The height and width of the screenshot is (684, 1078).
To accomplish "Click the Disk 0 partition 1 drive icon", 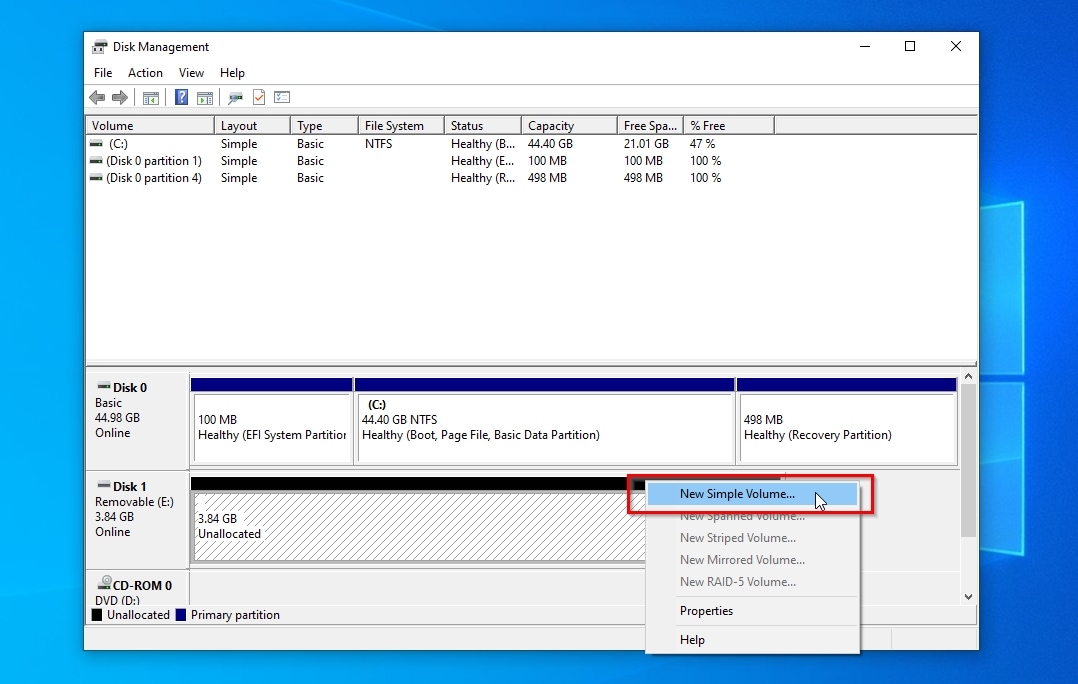I will pos(96,161).
